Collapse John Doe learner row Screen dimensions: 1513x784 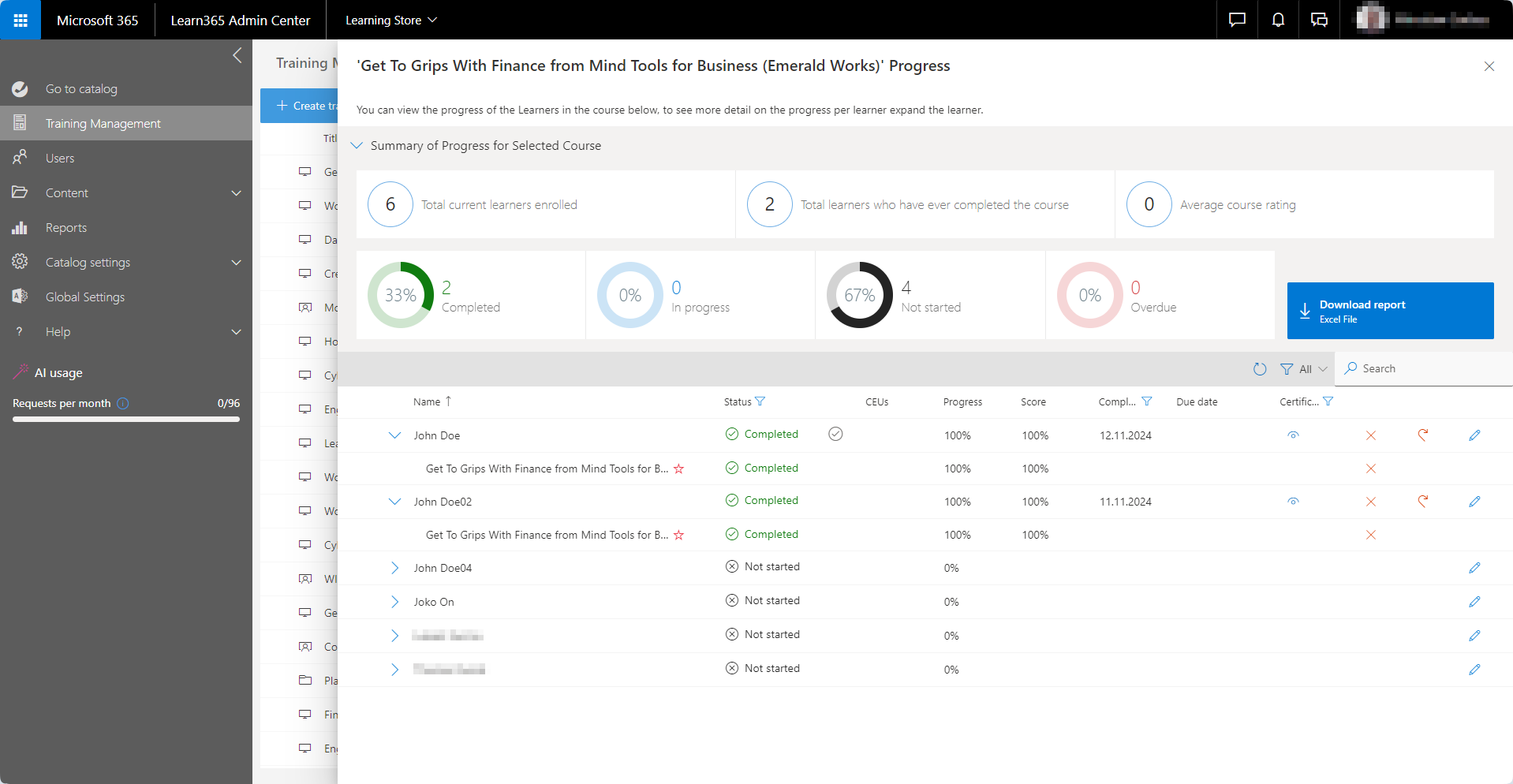[394, 435]
